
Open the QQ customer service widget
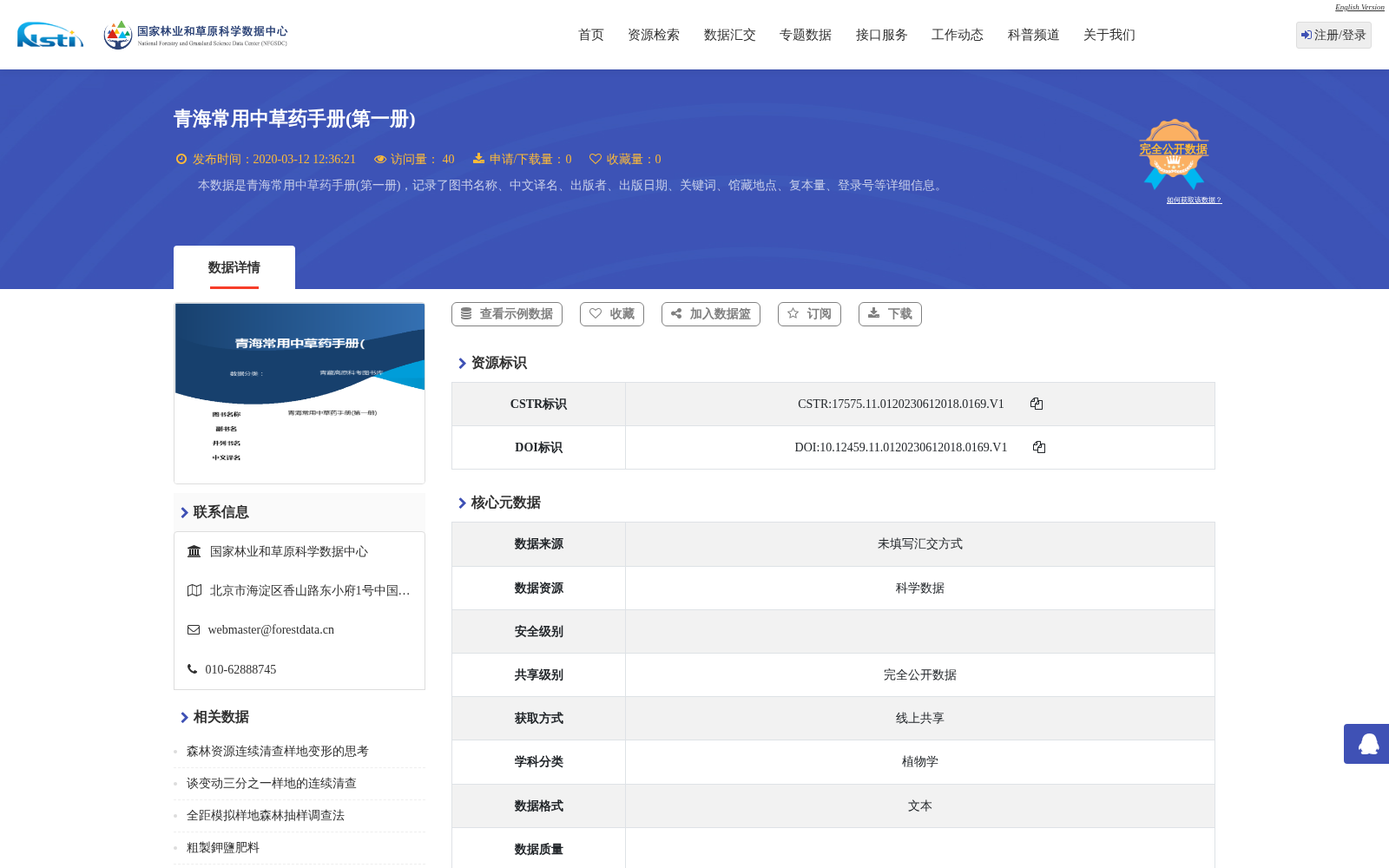coord(1367,744)
